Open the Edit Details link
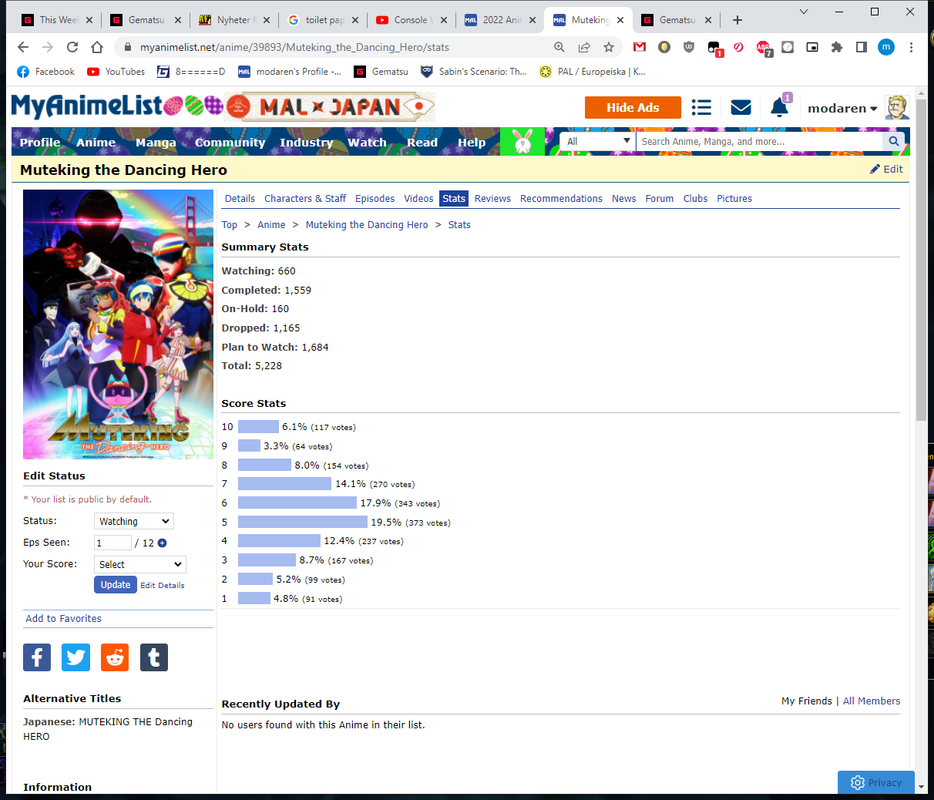Viewport: 934px width, 800px height. (x=162, y=586)
